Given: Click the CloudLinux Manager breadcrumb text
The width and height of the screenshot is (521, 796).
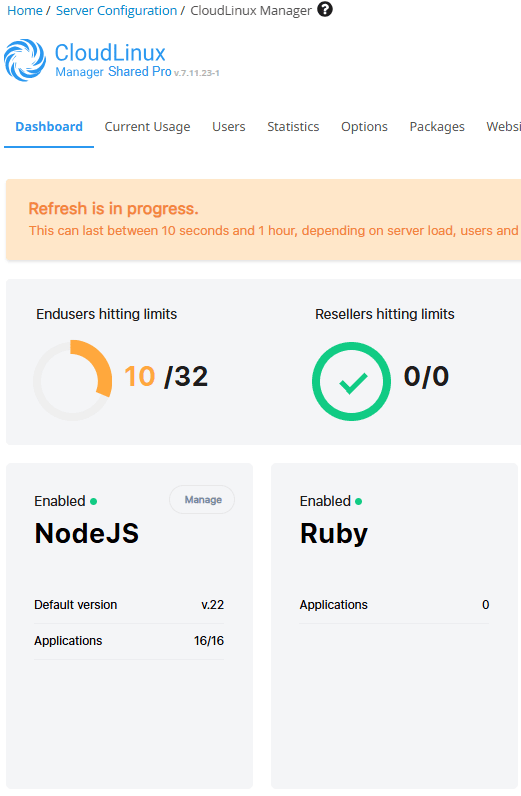Looking at the screenshot, I should [x=251, y=10].
